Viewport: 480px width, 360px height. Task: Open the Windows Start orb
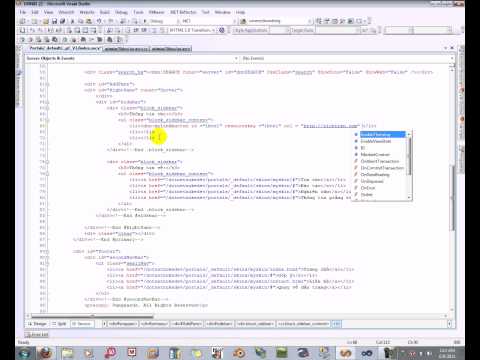click(x=24, y=353)
